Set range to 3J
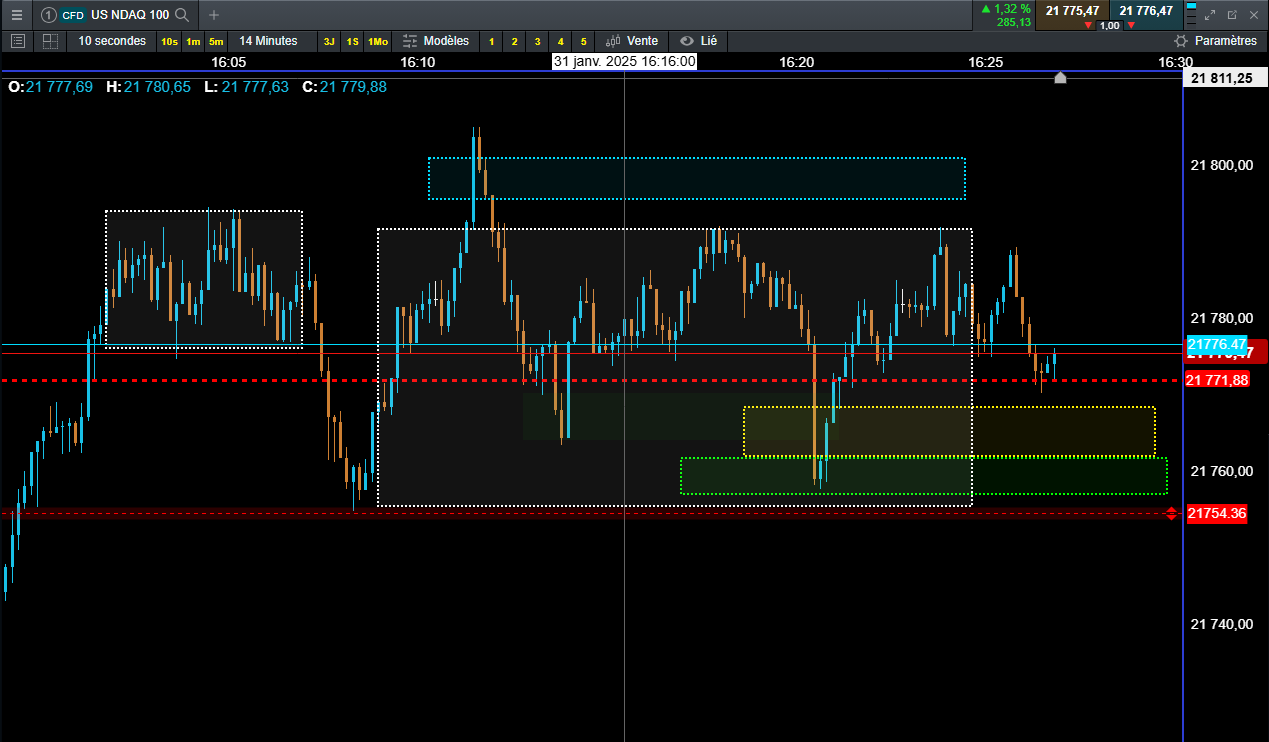Screen dimensions: 1269x742 pyautogui.click(x=329, y=41)
